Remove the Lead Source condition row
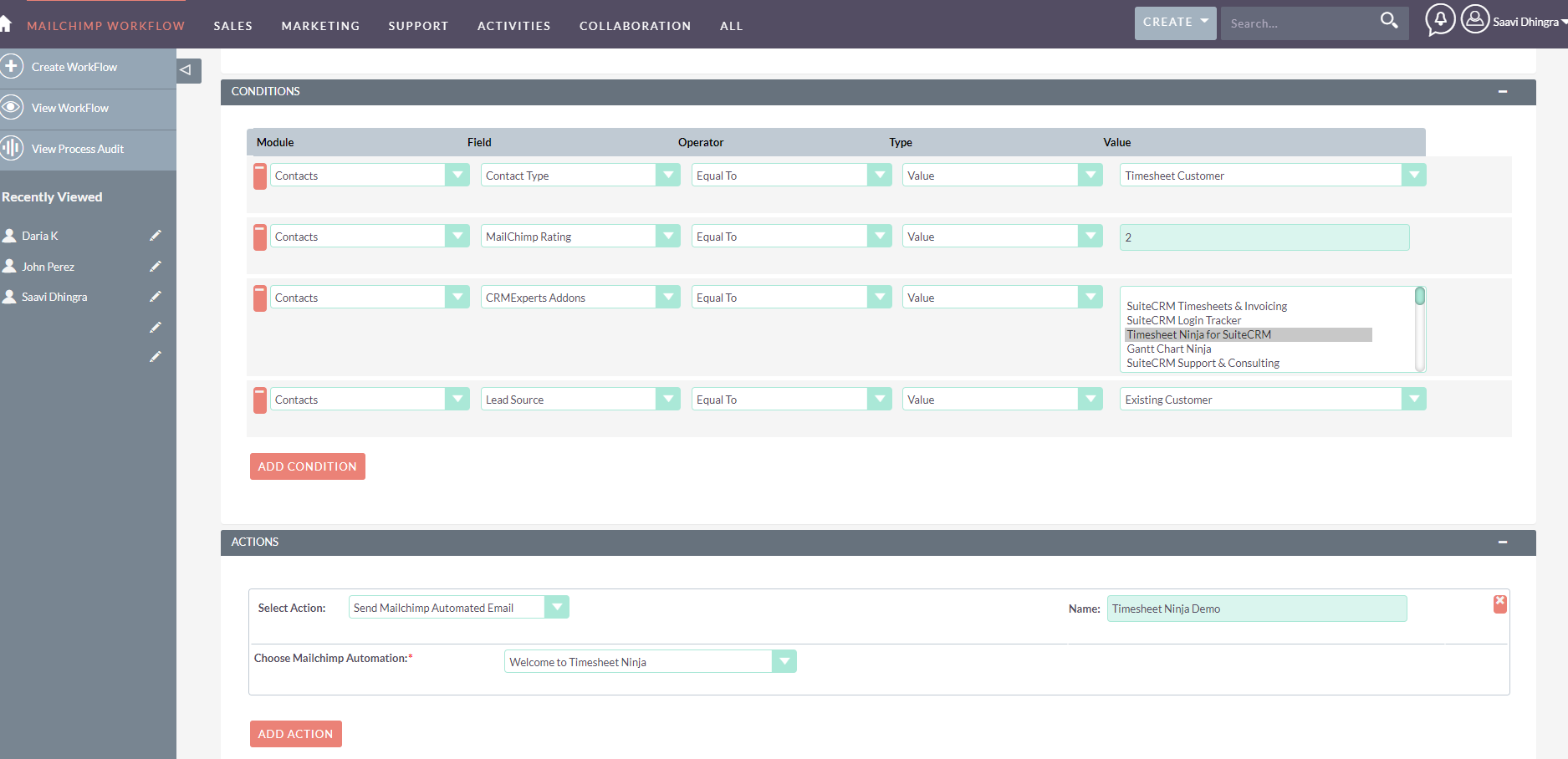1568x759 pixels. coord(260,400)
